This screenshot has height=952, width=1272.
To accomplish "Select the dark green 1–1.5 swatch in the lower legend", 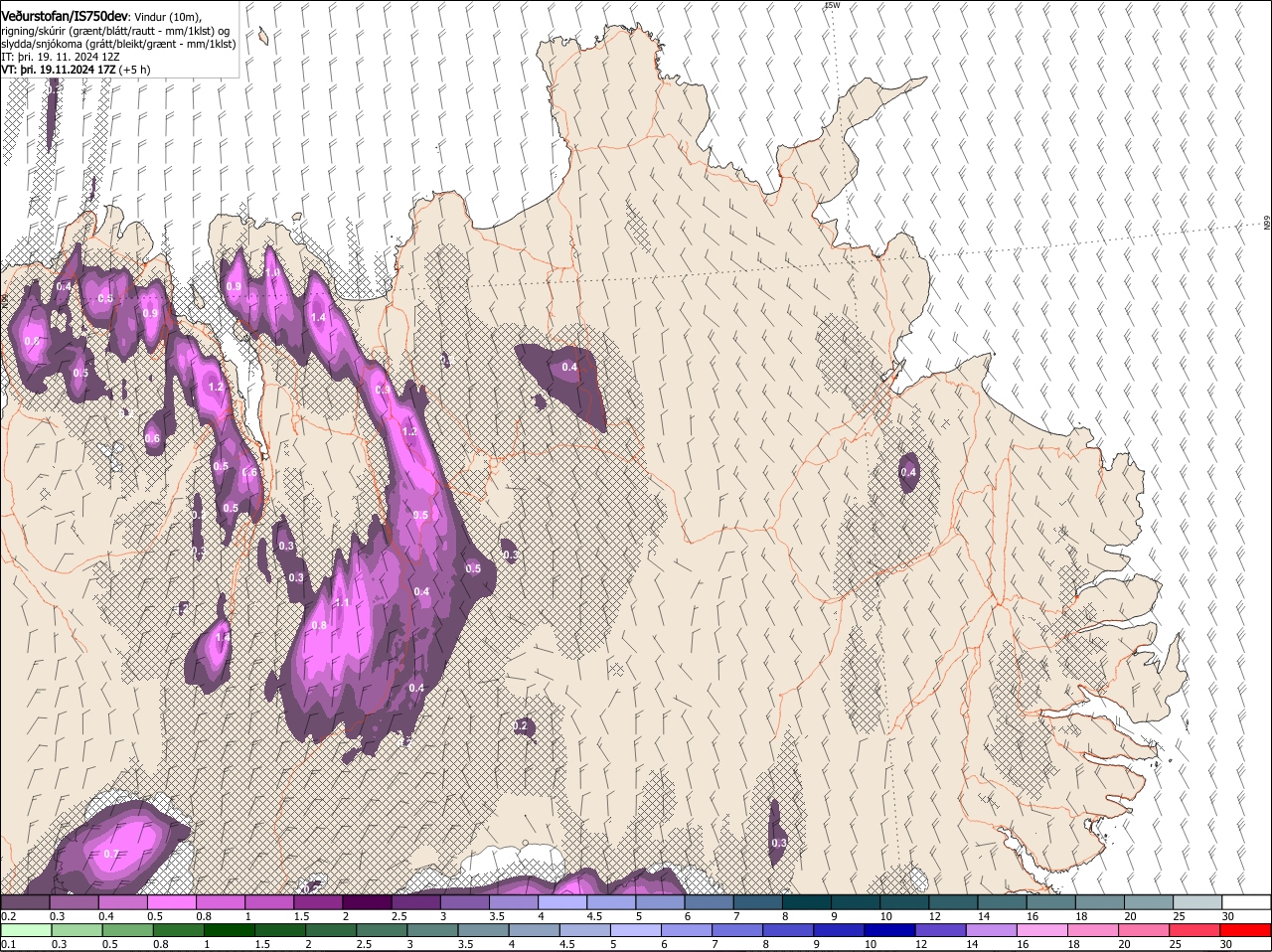I will coord(230,930).
